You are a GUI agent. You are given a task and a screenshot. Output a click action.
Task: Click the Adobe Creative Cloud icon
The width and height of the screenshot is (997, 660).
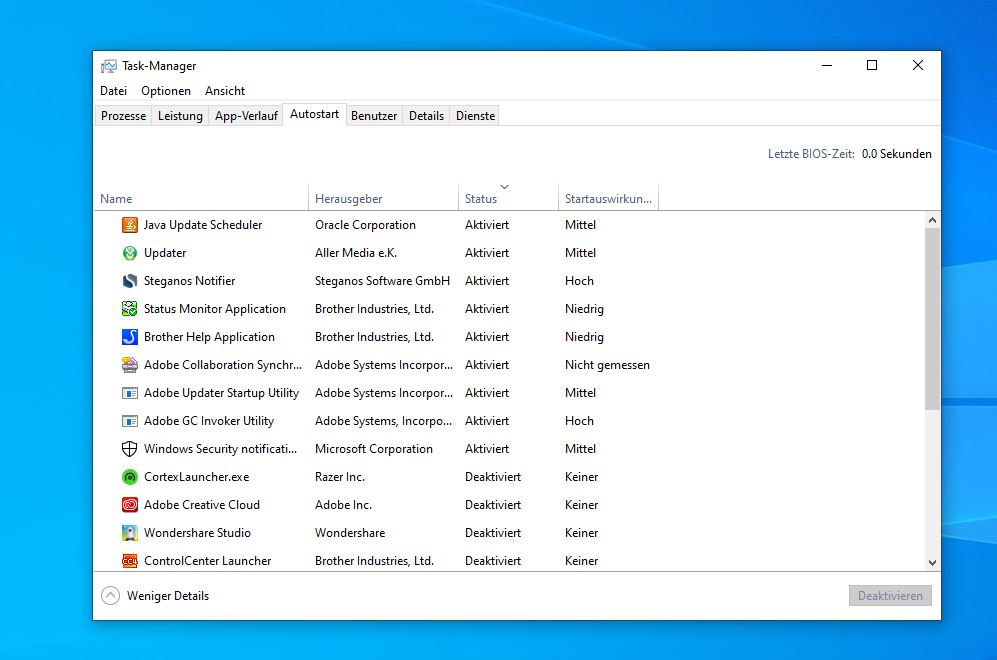point(130,505)
